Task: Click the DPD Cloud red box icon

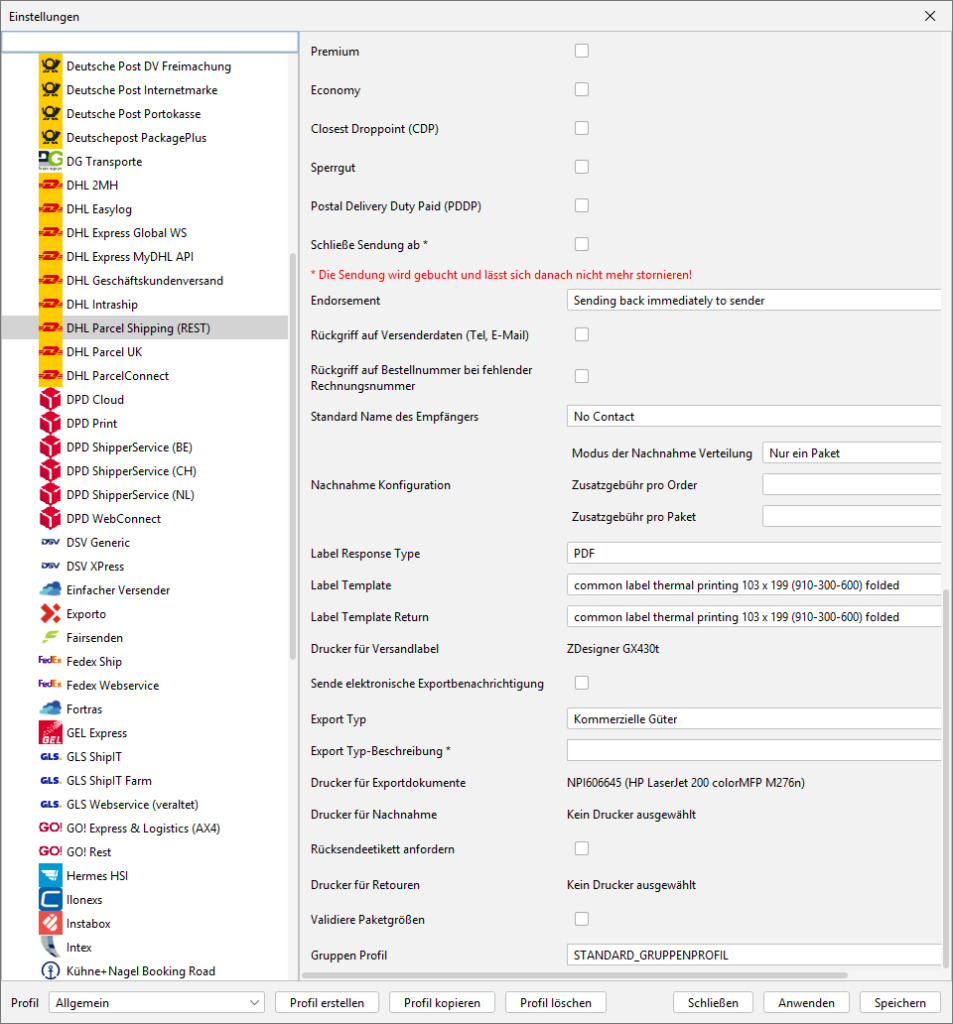Action: 50,400
